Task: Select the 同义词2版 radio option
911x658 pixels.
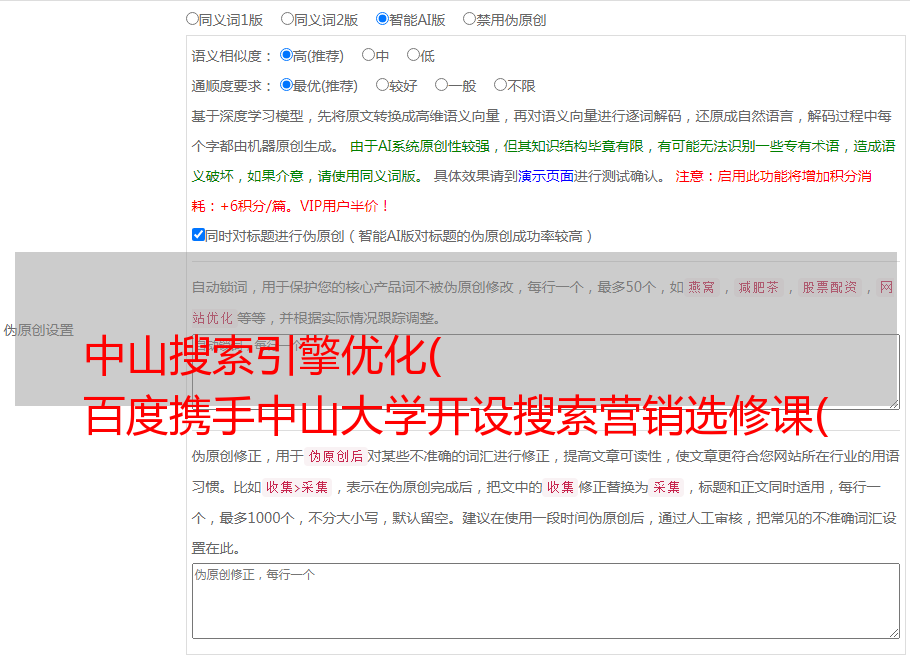Action: click(287, 19)
